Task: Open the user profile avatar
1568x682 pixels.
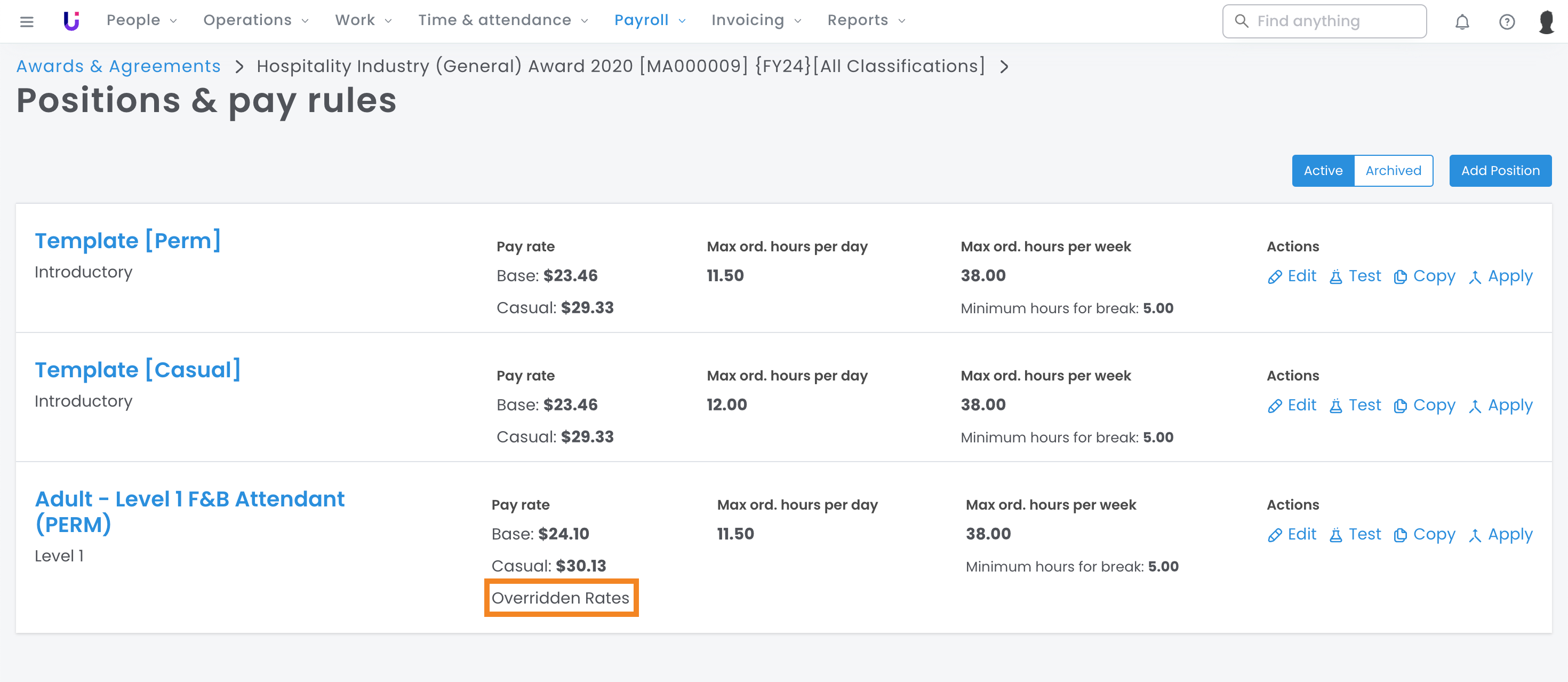Action: tap(1546, 22)
